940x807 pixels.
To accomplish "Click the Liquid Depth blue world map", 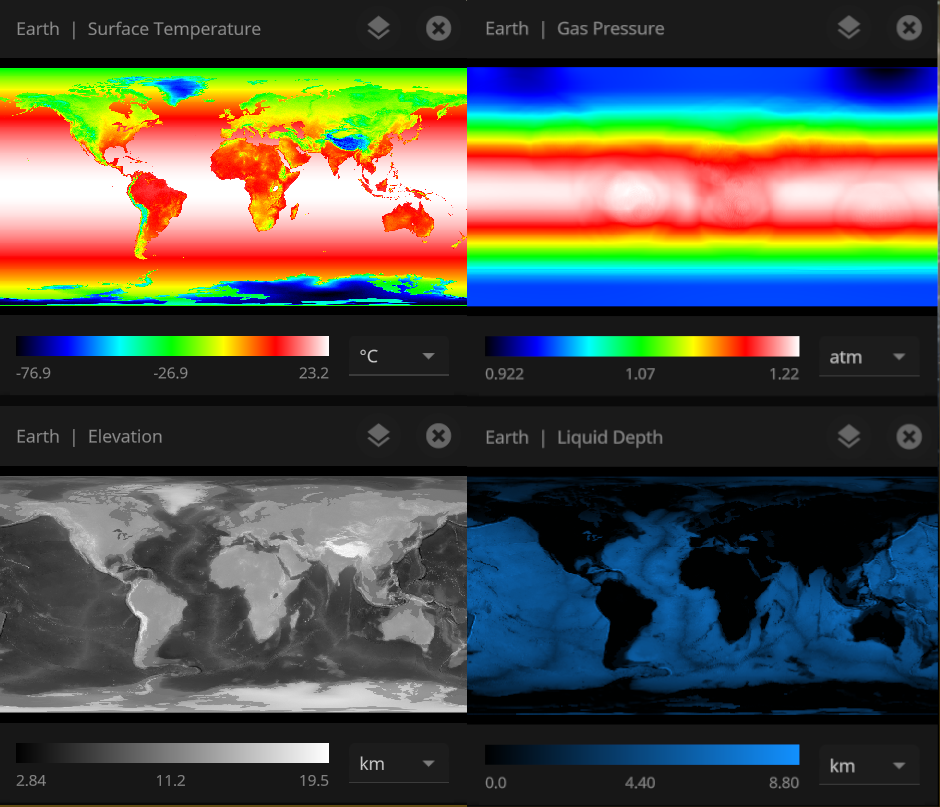I will pyautogui.click(x=702, y=595).
